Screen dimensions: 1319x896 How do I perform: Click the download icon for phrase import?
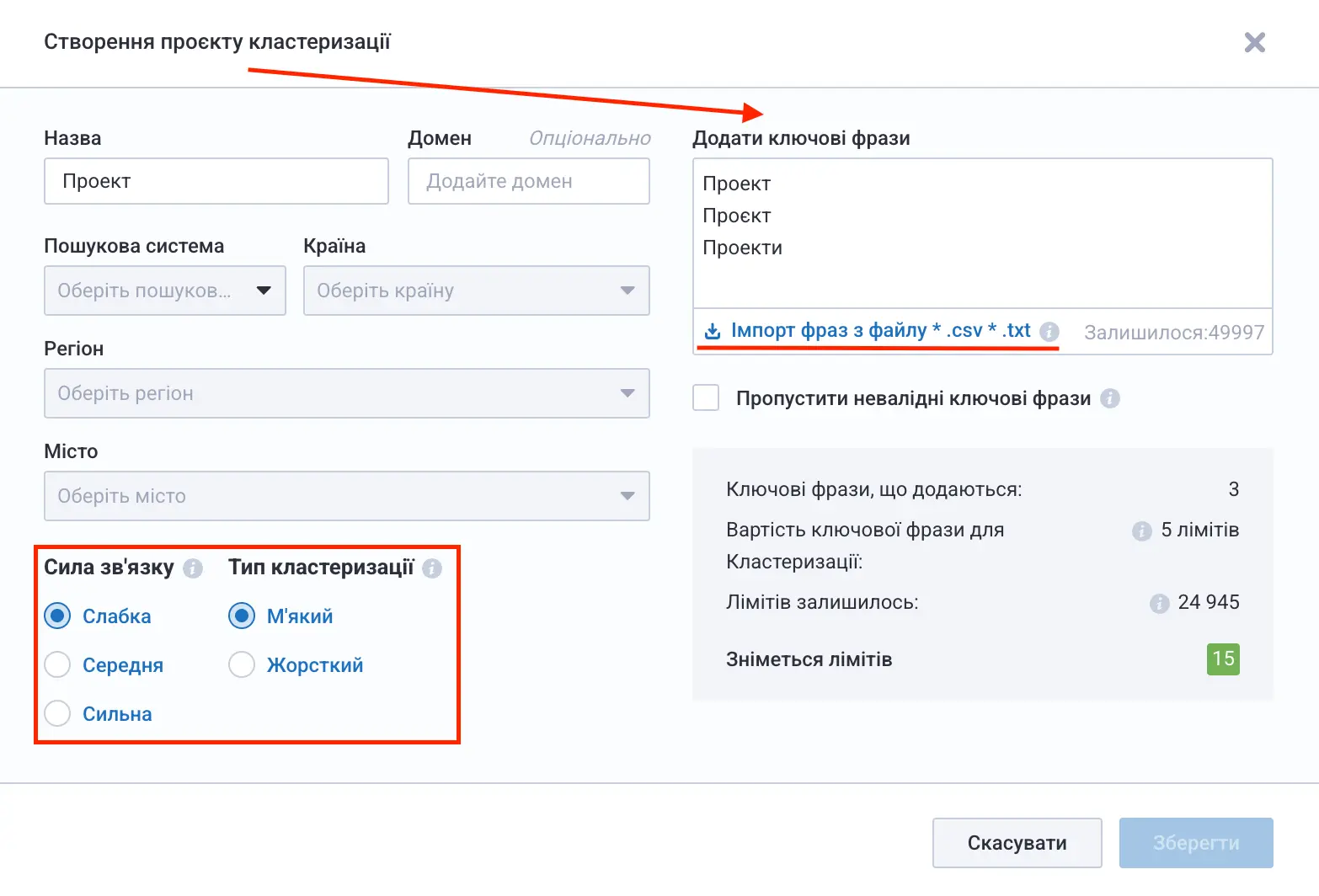(713, 331)
